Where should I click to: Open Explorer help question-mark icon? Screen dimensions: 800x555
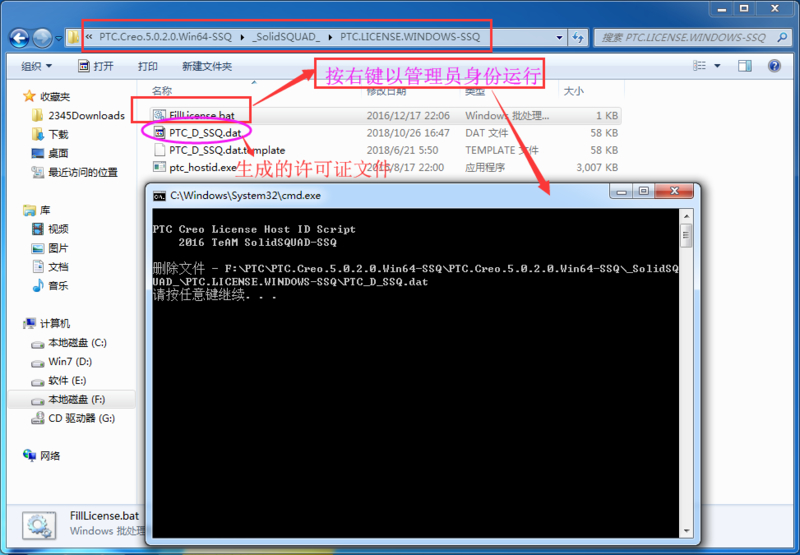(x=774, y=66)
